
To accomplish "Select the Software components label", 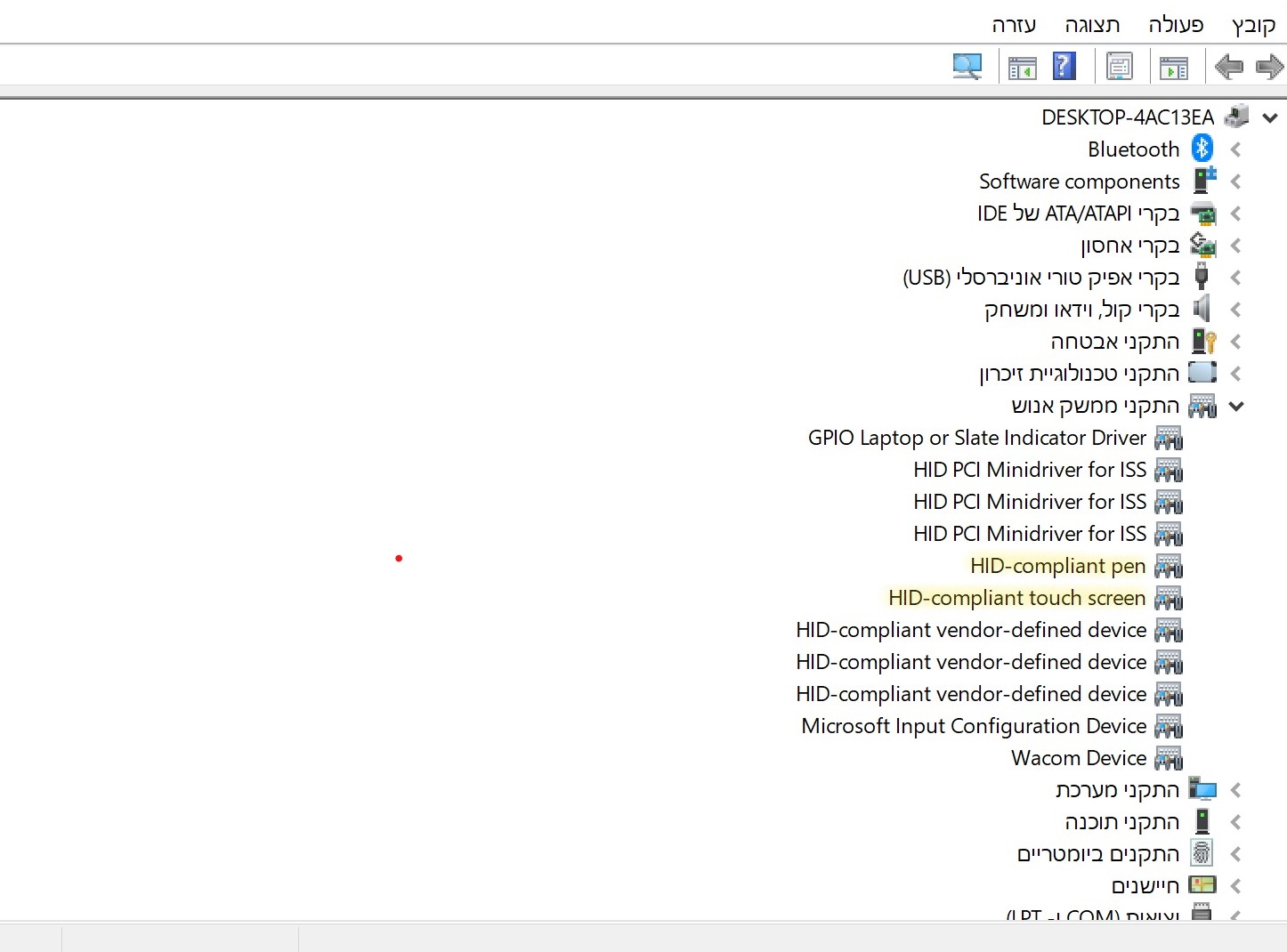I will pyautogui.click(x=1080, y=182).
